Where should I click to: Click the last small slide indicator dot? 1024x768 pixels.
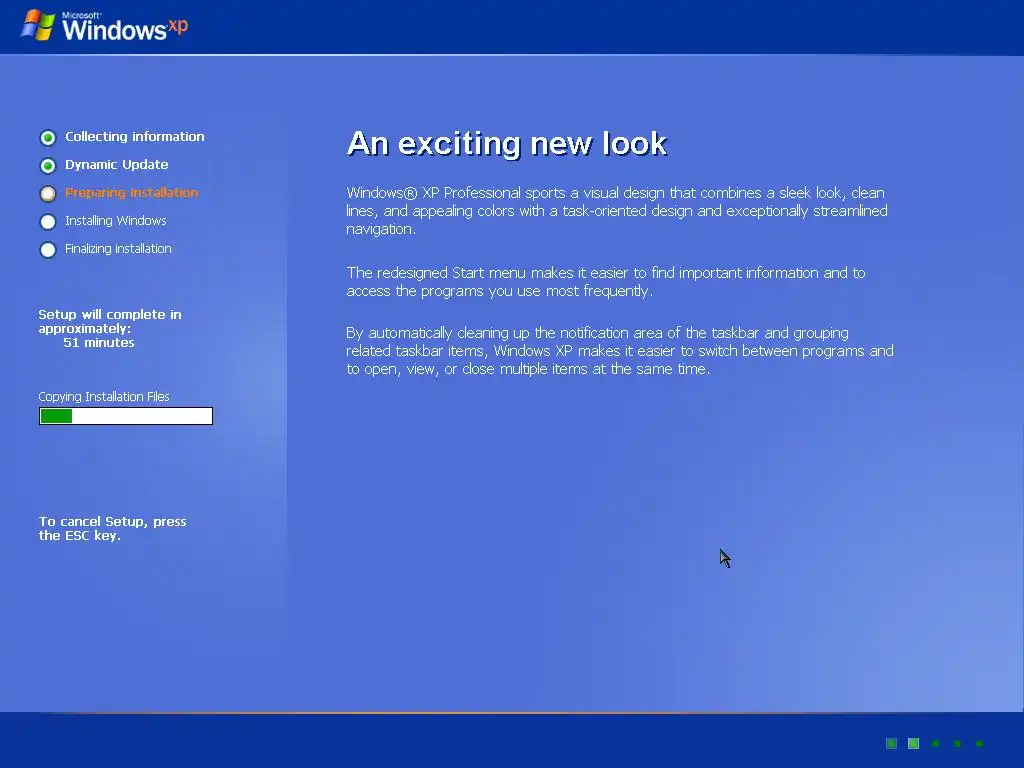coord(979,743)
